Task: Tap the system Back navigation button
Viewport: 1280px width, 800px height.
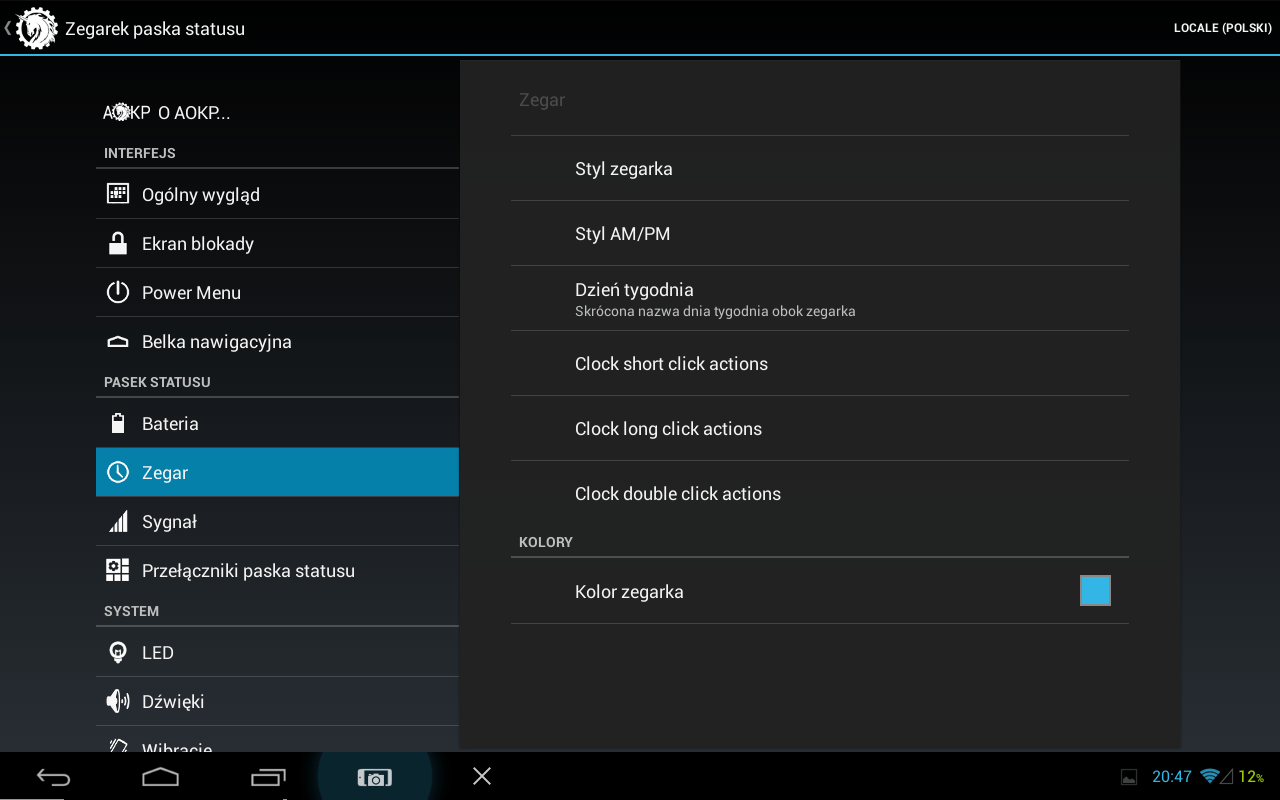Action: click(x=53, y=777)
